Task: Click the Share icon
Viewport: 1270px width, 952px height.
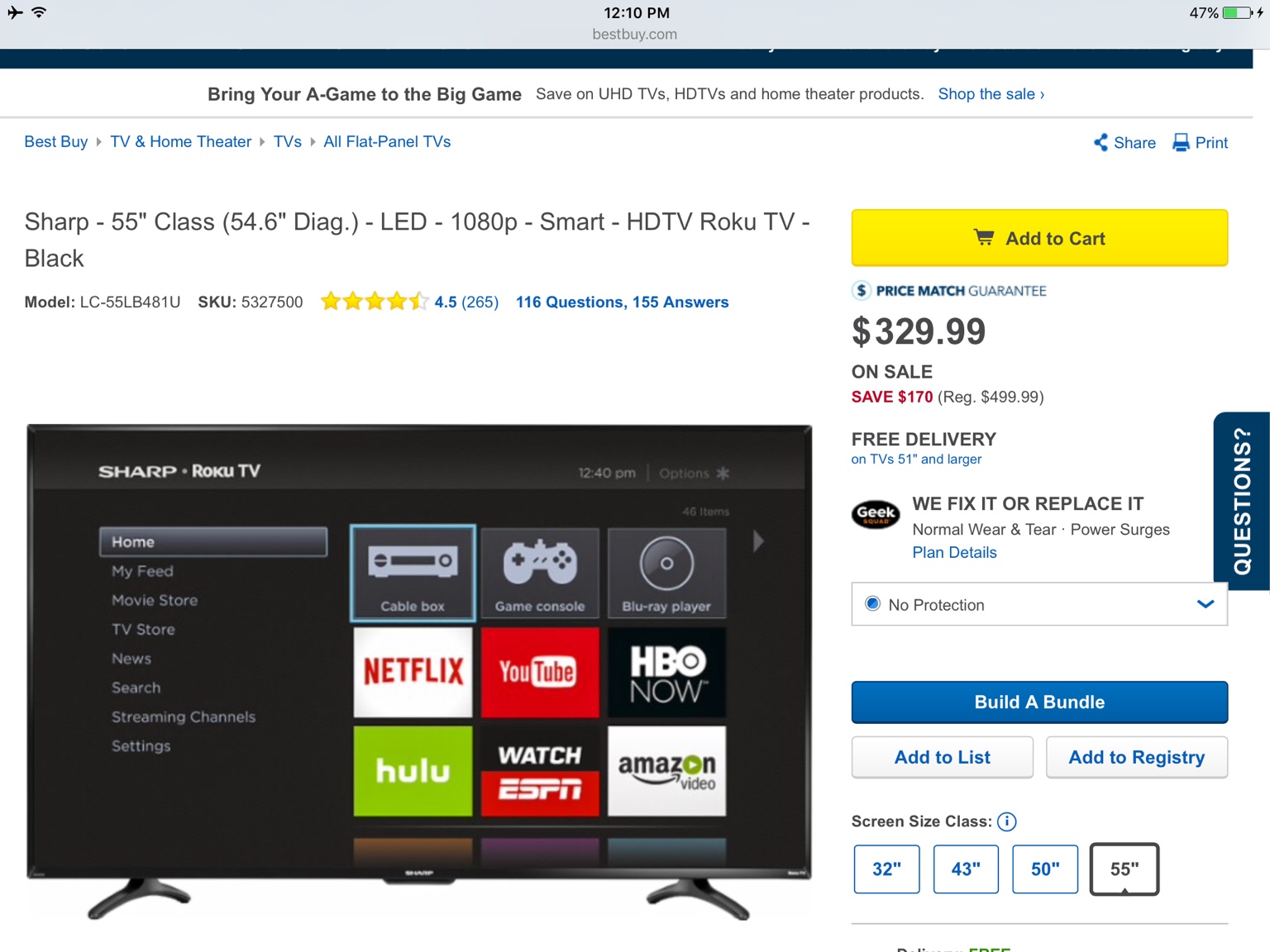Action: [1101, 142]
